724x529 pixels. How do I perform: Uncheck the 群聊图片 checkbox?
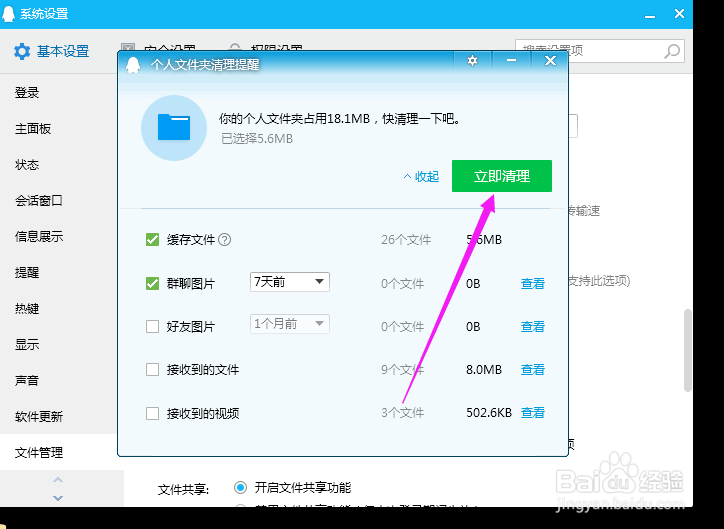(152, 283)
